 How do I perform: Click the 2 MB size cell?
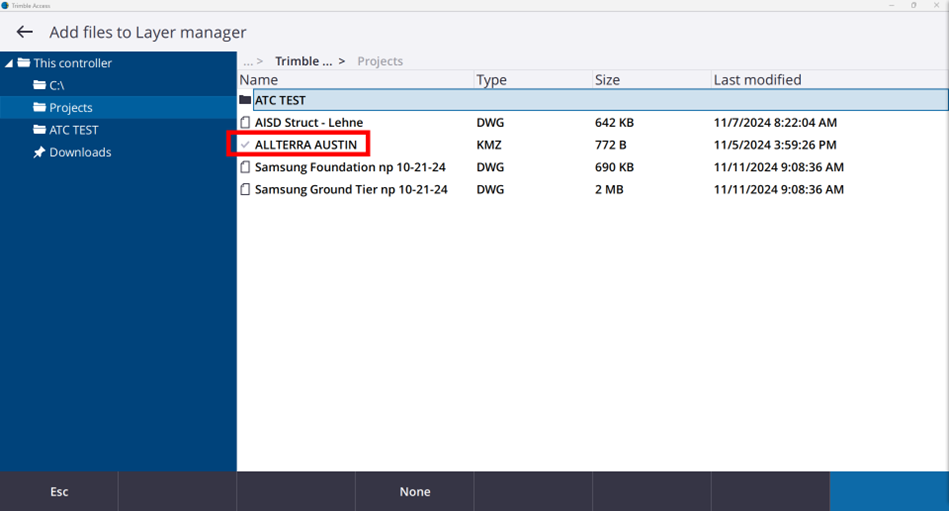click(x=609, y=190)
